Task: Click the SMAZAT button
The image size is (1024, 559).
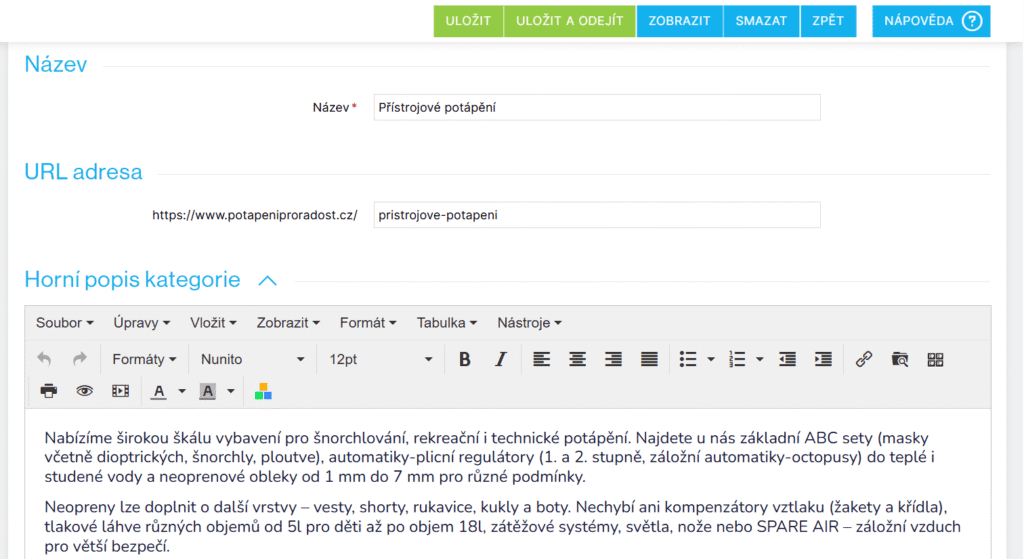Action: point(761,21)
